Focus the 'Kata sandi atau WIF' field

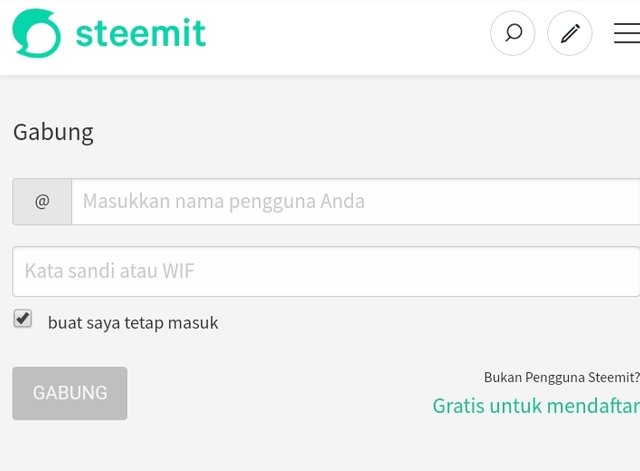pos(326,271)
